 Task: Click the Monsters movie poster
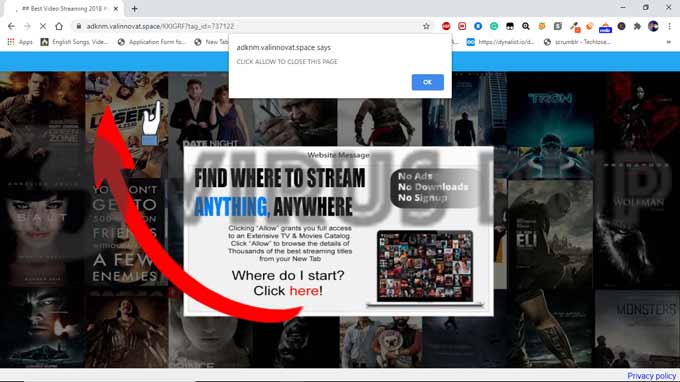tap(637, 329)
